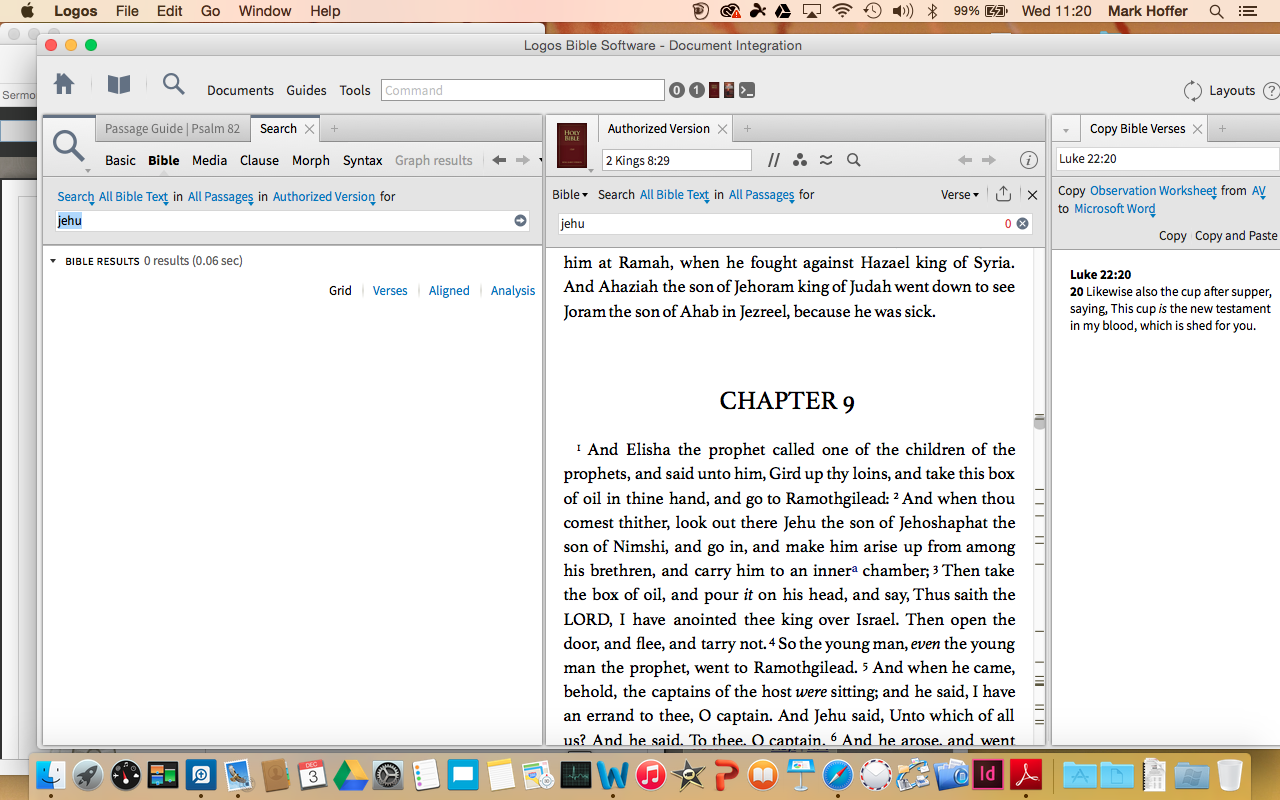
Task: Open the macOS Window menu
Action: click(x=265, y=11)
